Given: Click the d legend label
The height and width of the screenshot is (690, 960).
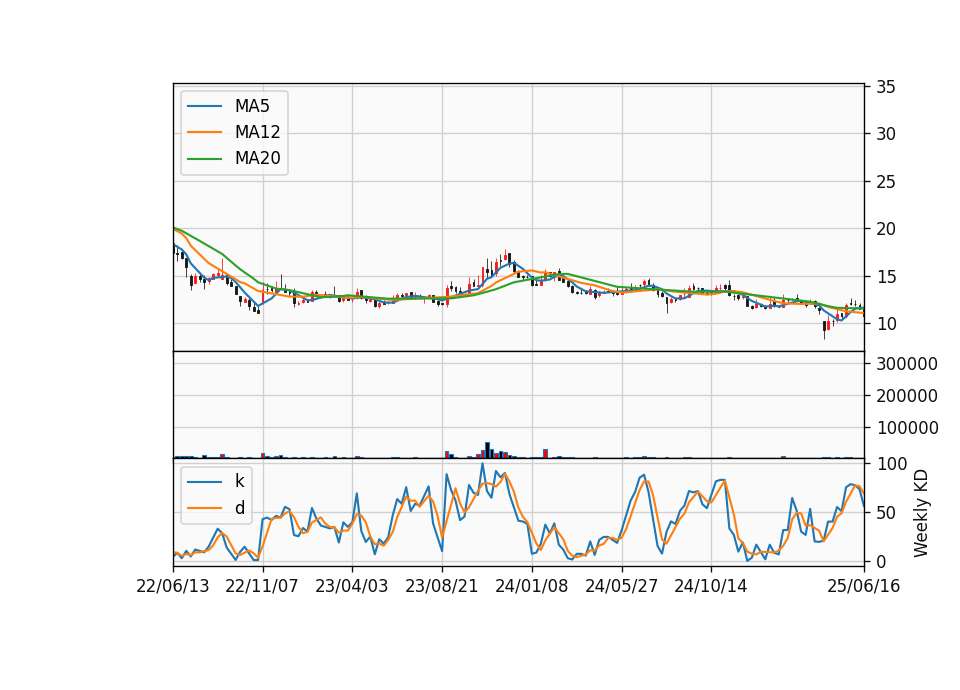Looking at the screenshot, I should pyautogui.click(x=239, y=508).
